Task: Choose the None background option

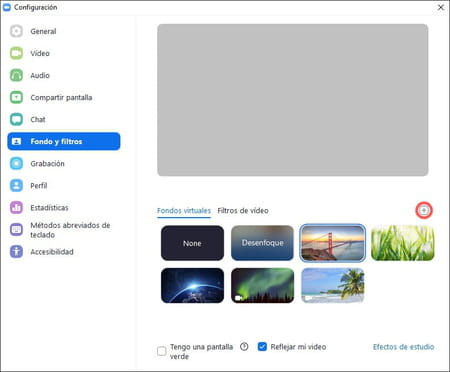Action: coord(192,243)
